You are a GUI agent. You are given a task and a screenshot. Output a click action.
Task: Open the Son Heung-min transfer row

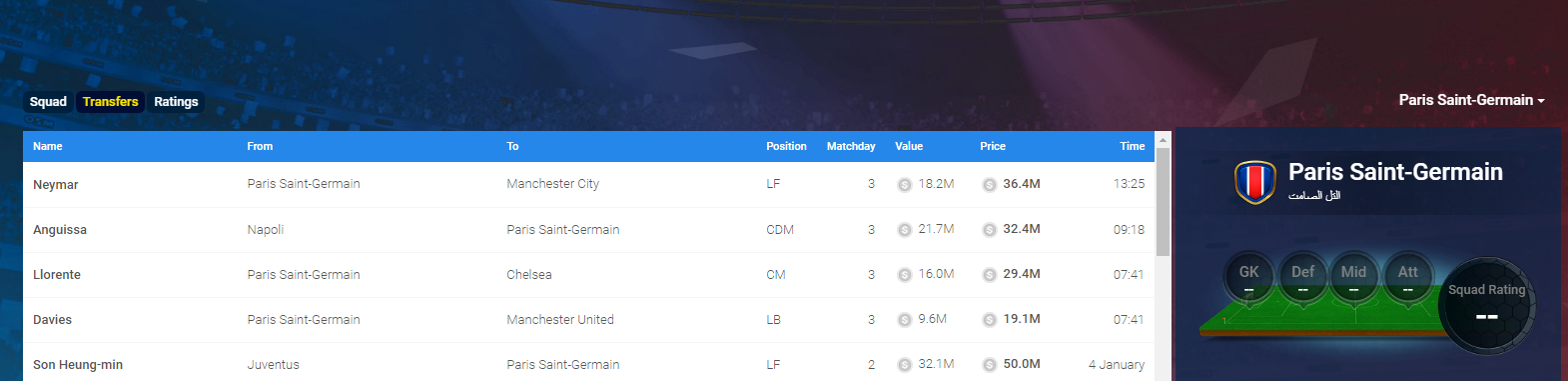588,364
